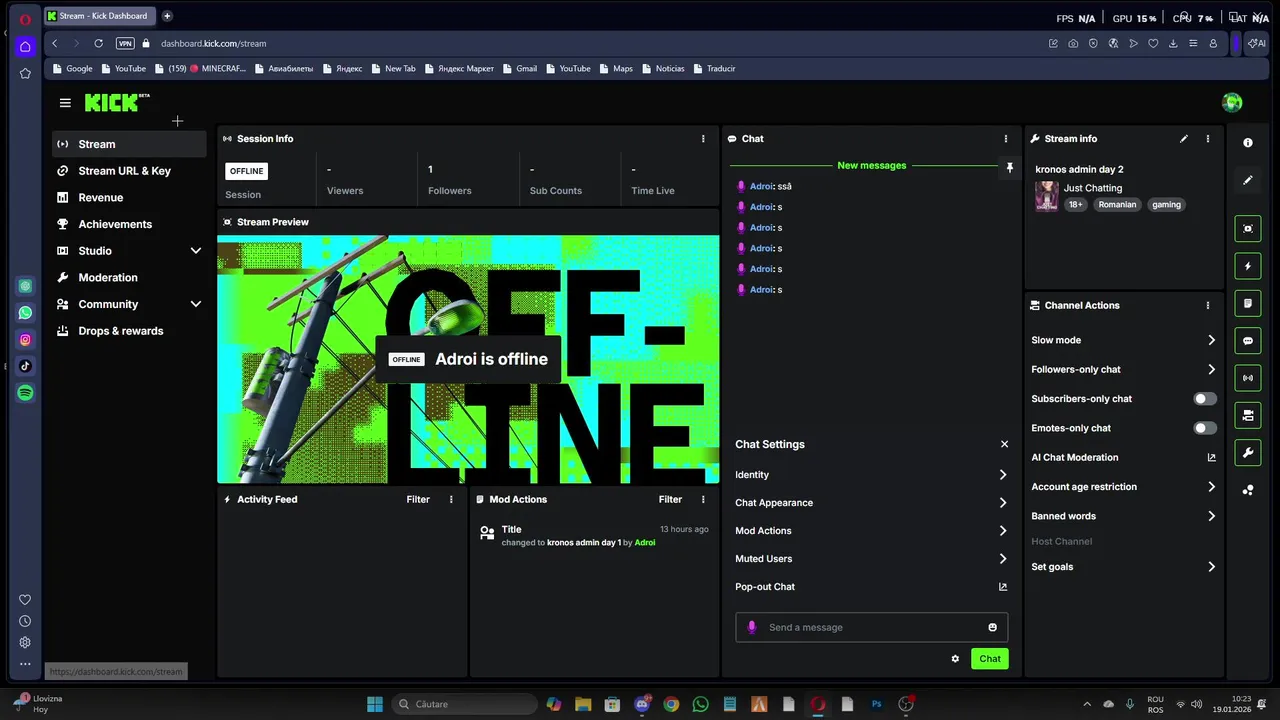Open the Chat panel three-dot menu
The height and width of the screenshot is (720, 1280).
click(x=1006, y=139)
